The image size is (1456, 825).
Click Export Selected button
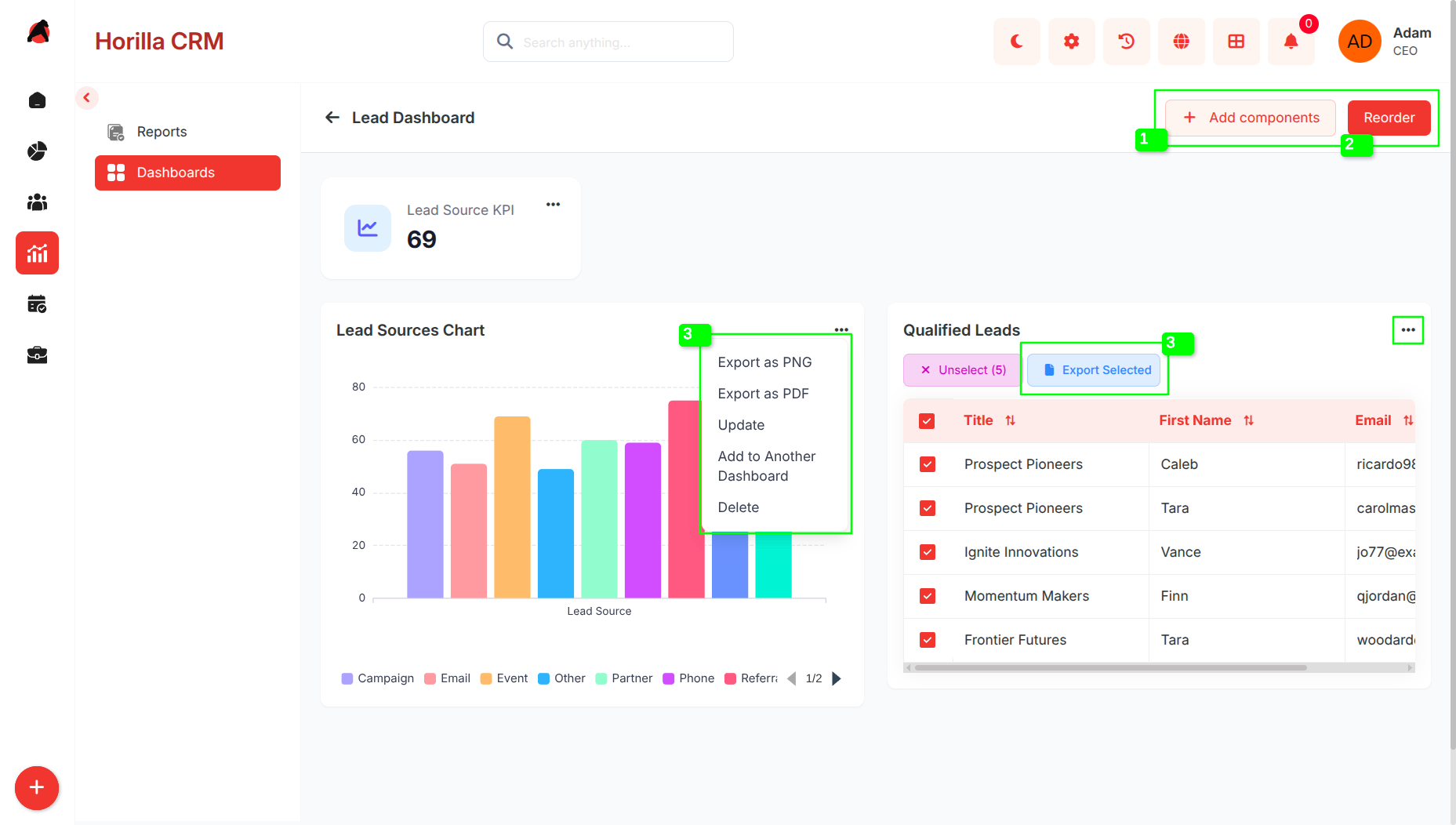tap(1094, 370)
